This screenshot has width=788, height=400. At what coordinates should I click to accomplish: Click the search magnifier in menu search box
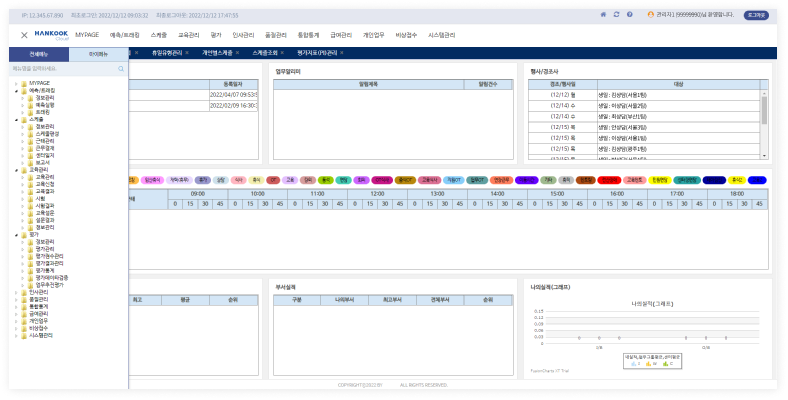coord(121,69)
